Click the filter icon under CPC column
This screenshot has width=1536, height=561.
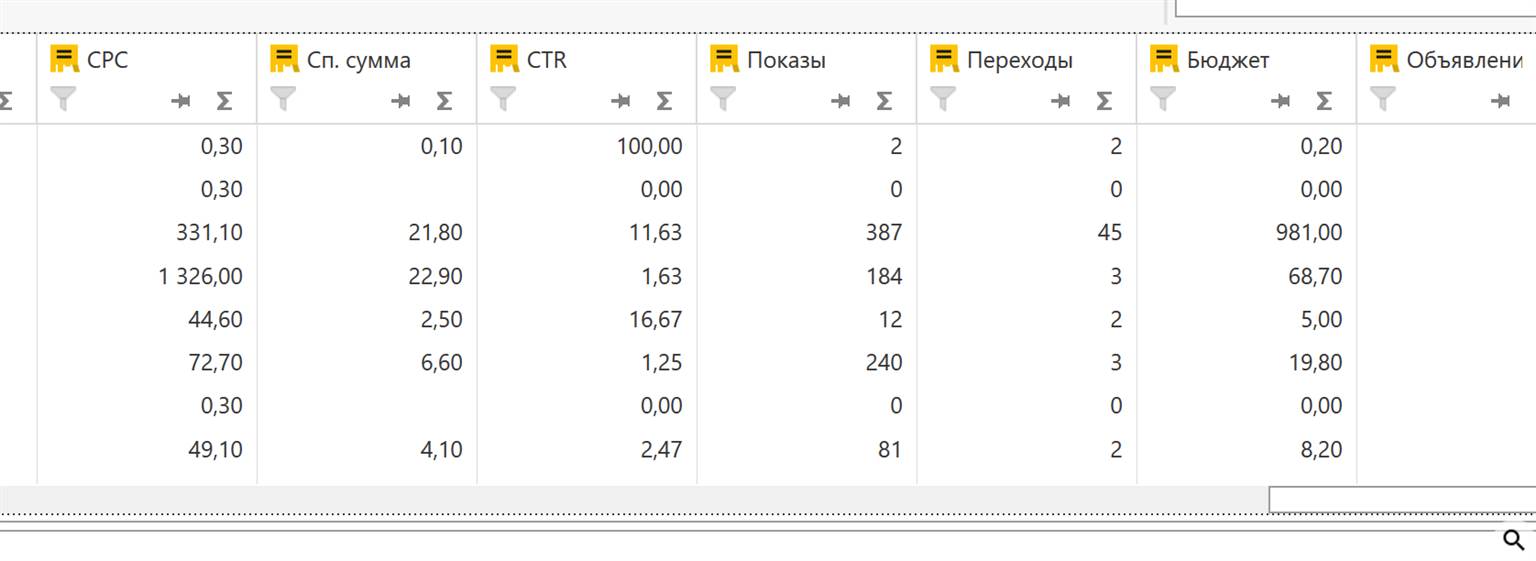[x=63, y=99]
